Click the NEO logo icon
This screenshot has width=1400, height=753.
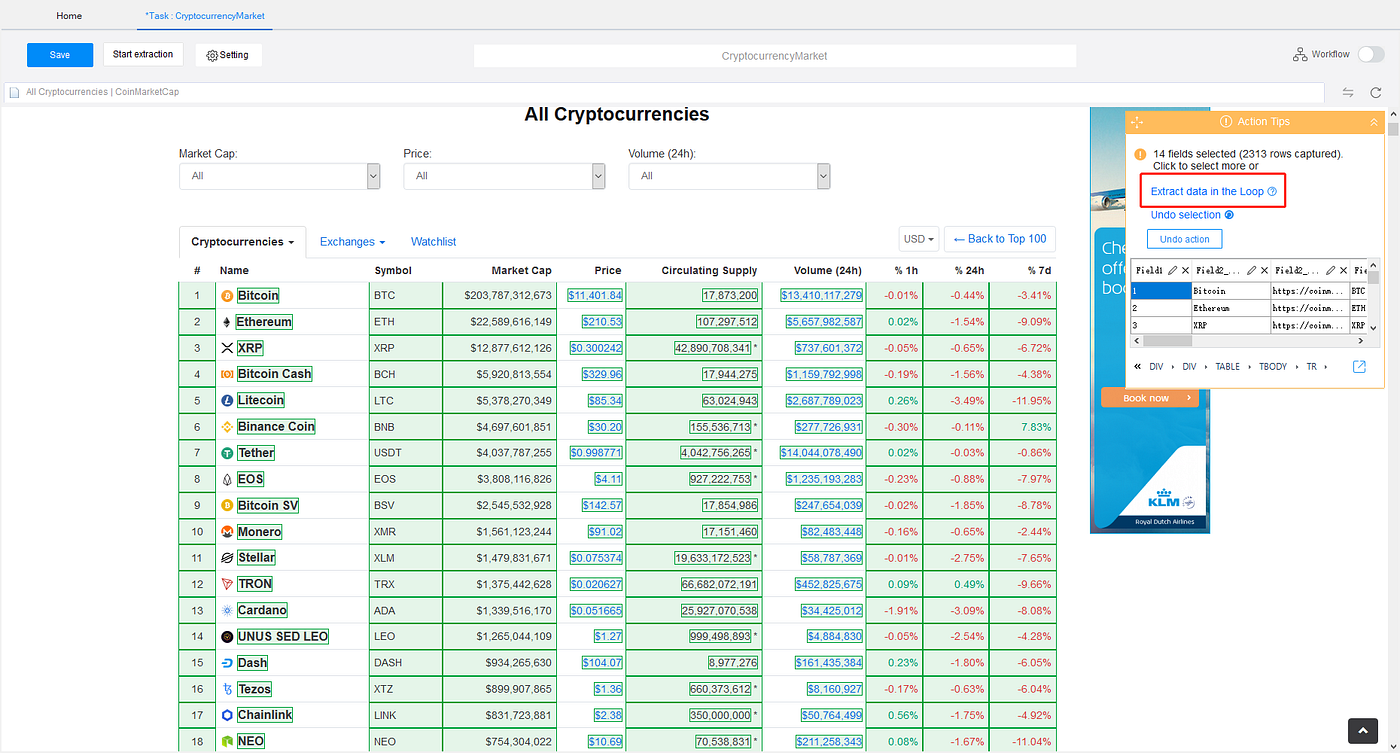point(227,741)
